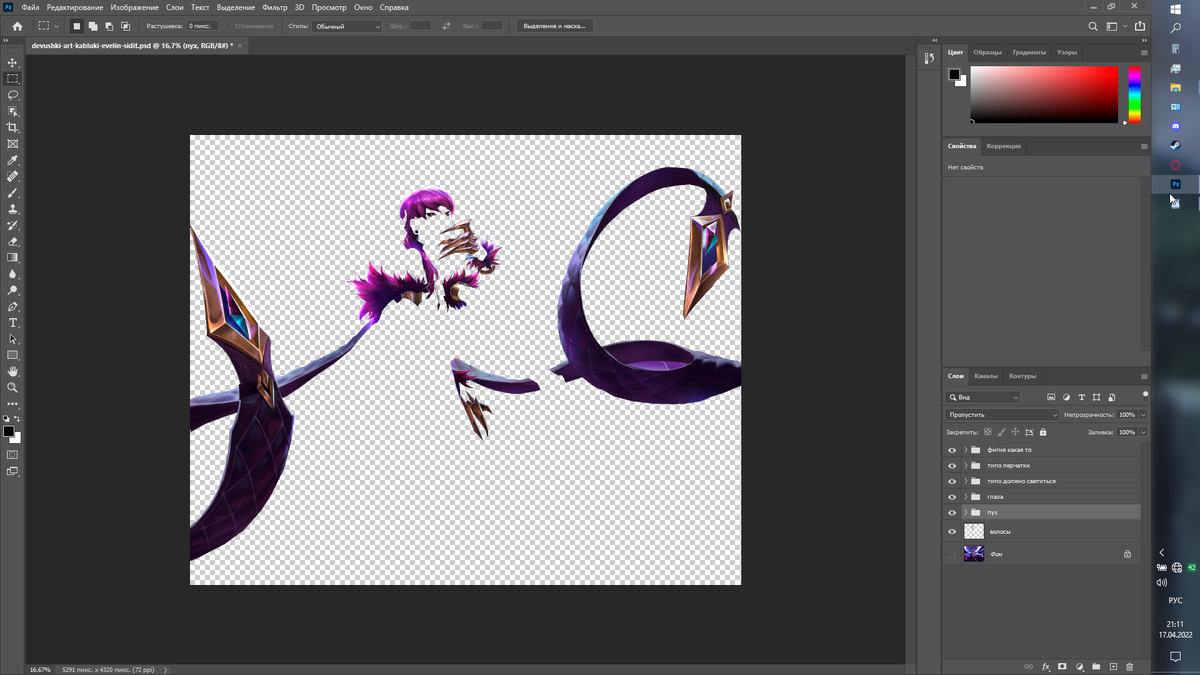Expand the 'глаза' group
Image resolution: width=1200 pixels, height=675 pixels.
[965, 496]
